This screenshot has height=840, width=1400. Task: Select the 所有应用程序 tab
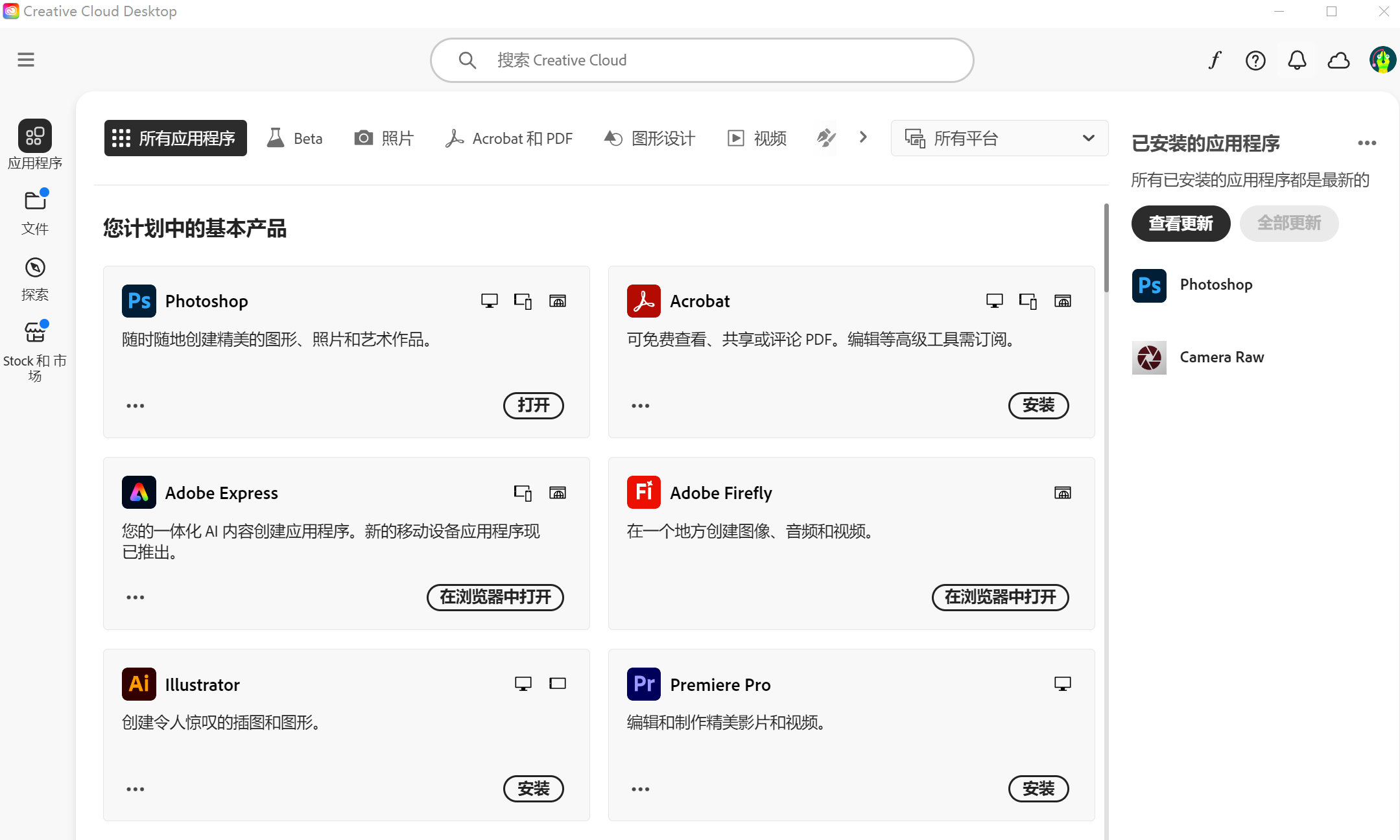176,138
